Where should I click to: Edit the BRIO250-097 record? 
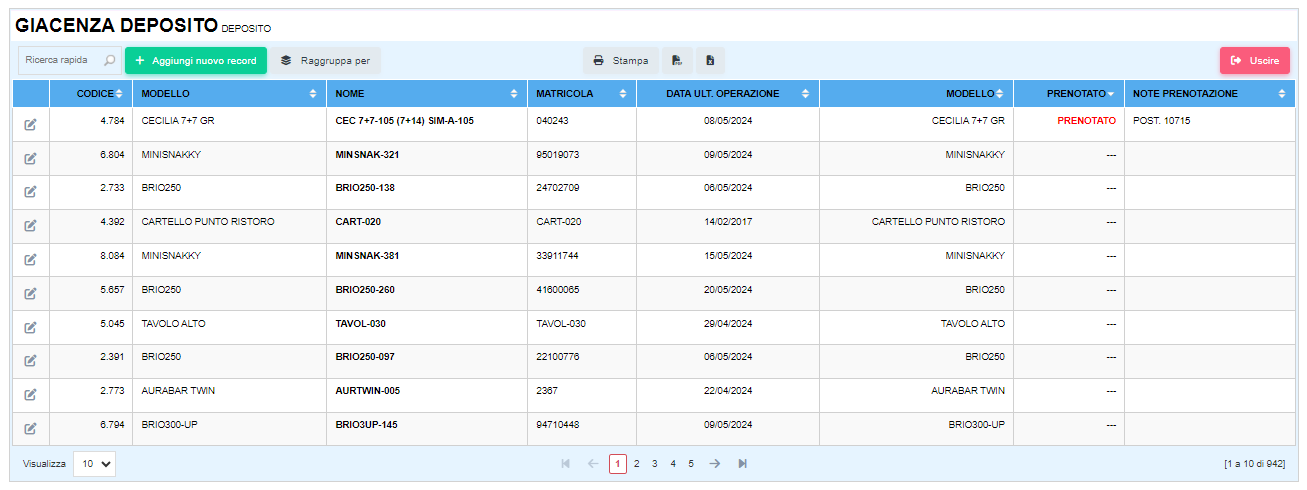[x=30, y=361]
